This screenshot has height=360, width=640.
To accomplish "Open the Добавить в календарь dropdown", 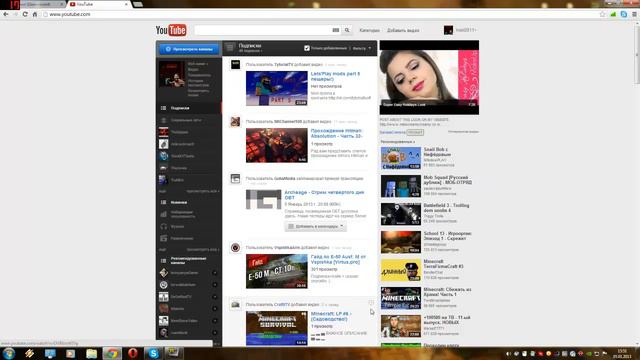I will tap(316, 226).
